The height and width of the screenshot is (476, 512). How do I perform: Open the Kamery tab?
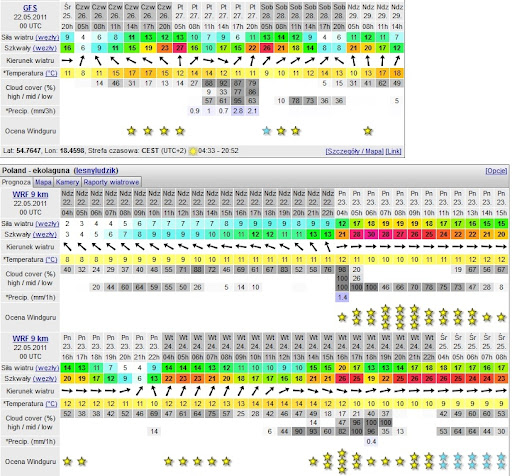[x=67, y=182]
